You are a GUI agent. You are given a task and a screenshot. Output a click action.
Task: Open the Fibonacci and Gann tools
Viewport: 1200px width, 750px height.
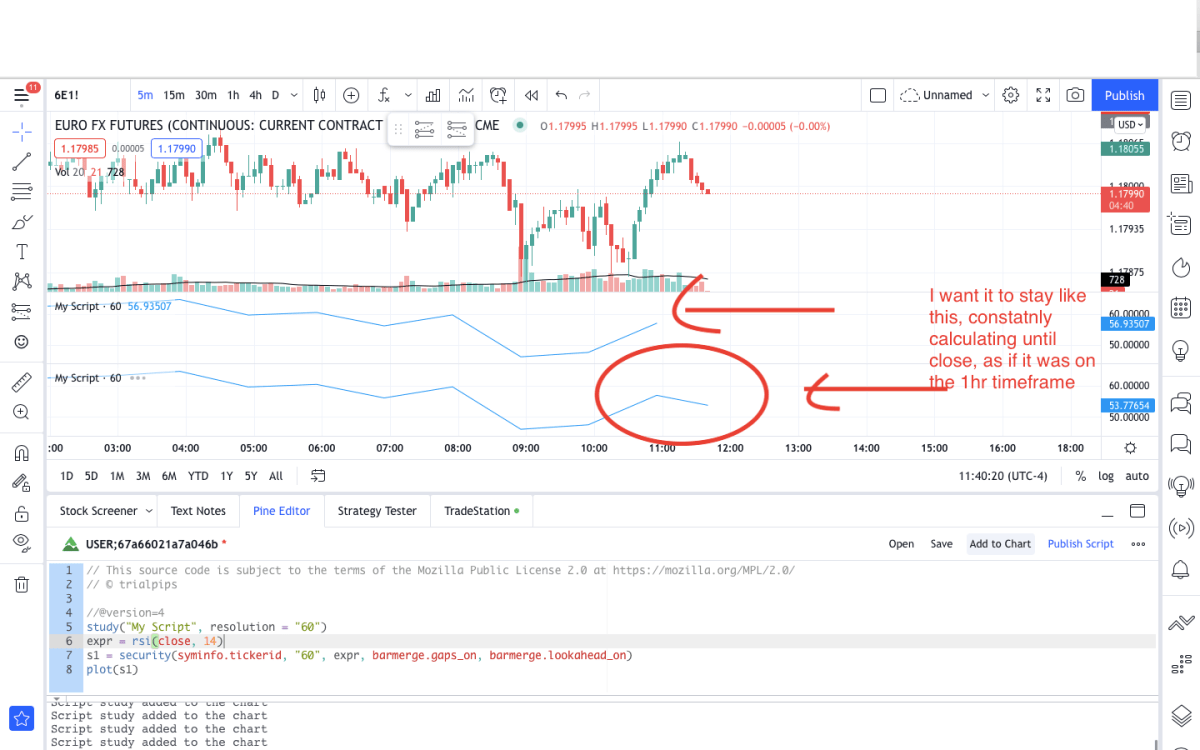coord(21,191)
